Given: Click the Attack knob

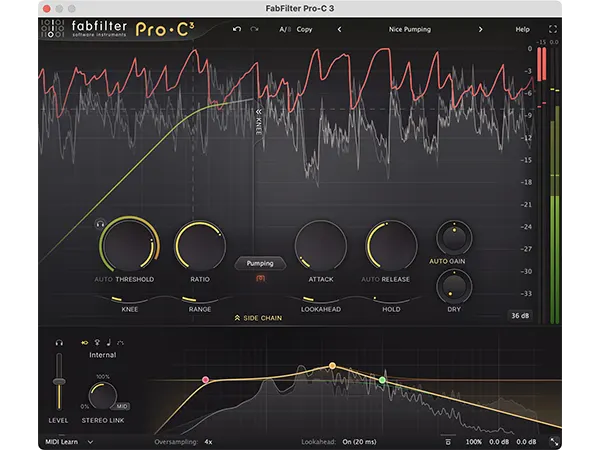Looking at the screenshot, I should (x=321, y=246).
